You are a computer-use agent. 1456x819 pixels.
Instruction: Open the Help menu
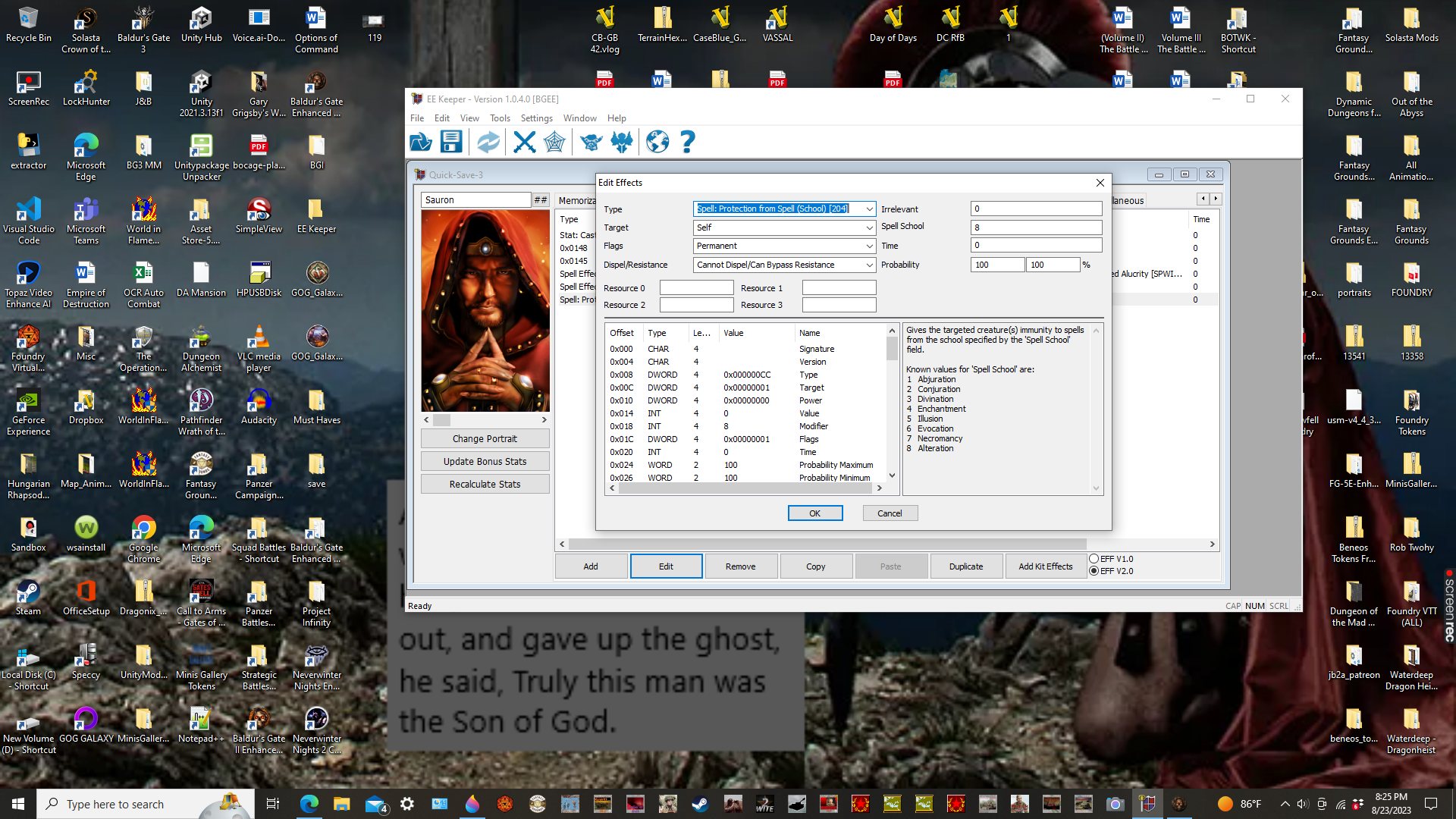617,118
